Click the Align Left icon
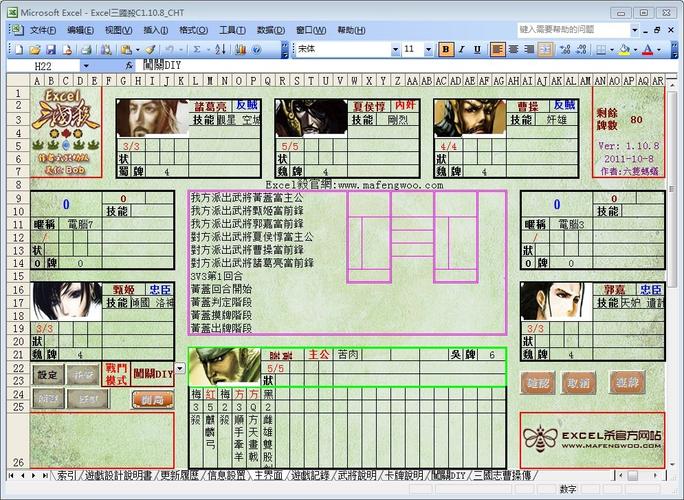 pos(497,48)
